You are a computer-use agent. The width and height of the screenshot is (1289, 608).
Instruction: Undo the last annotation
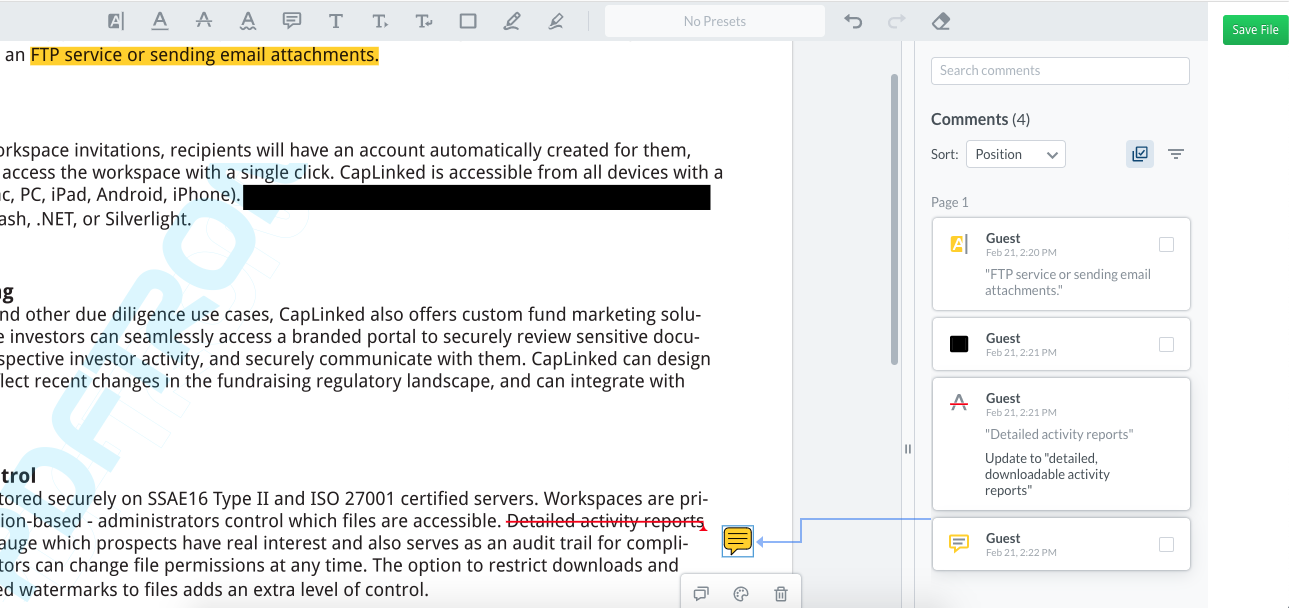pyautogui.click(x=853, y=21)
